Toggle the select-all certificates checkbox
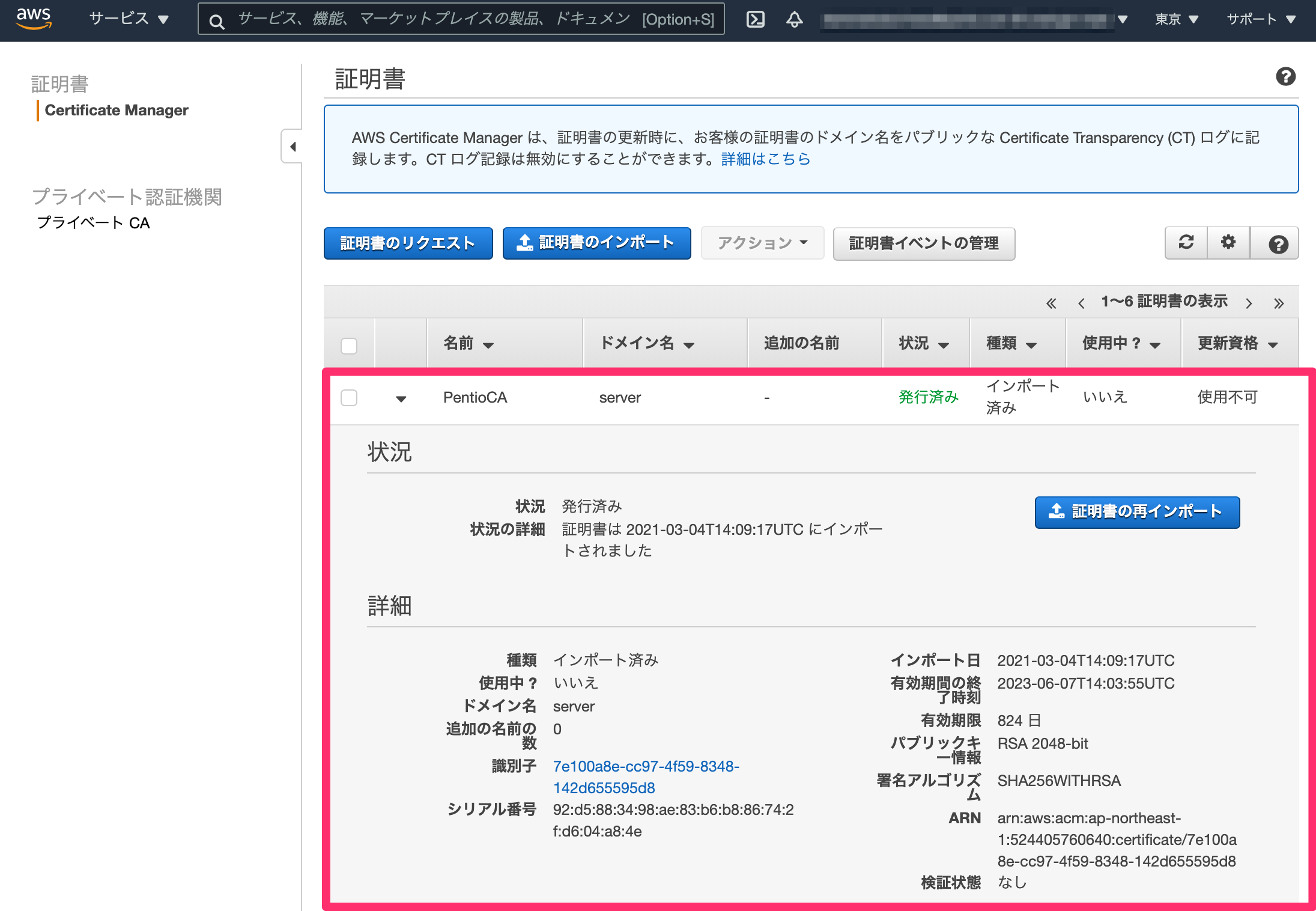1316x911 pixels. 349,346
